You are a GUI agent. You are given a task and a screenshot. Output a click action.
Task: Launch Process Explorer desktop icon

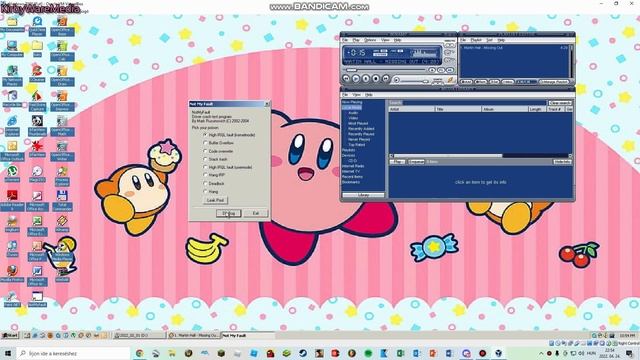point(62,176)
